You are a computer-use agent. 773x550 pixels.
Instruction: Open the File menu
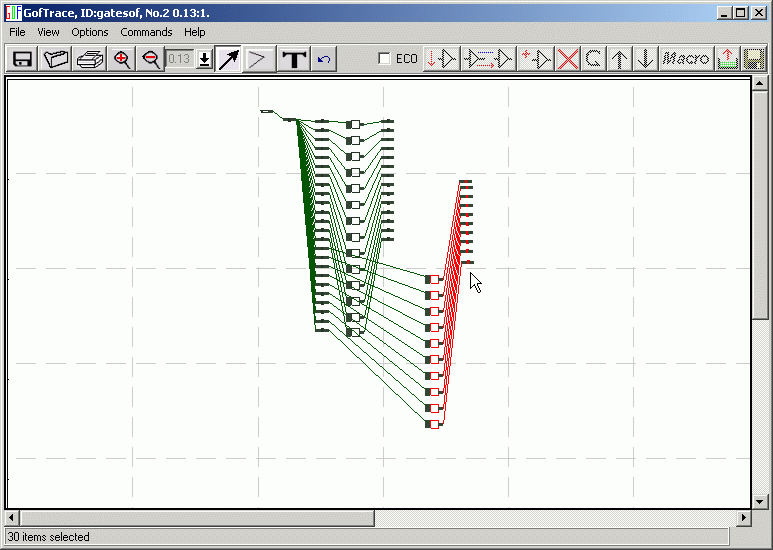17,32
